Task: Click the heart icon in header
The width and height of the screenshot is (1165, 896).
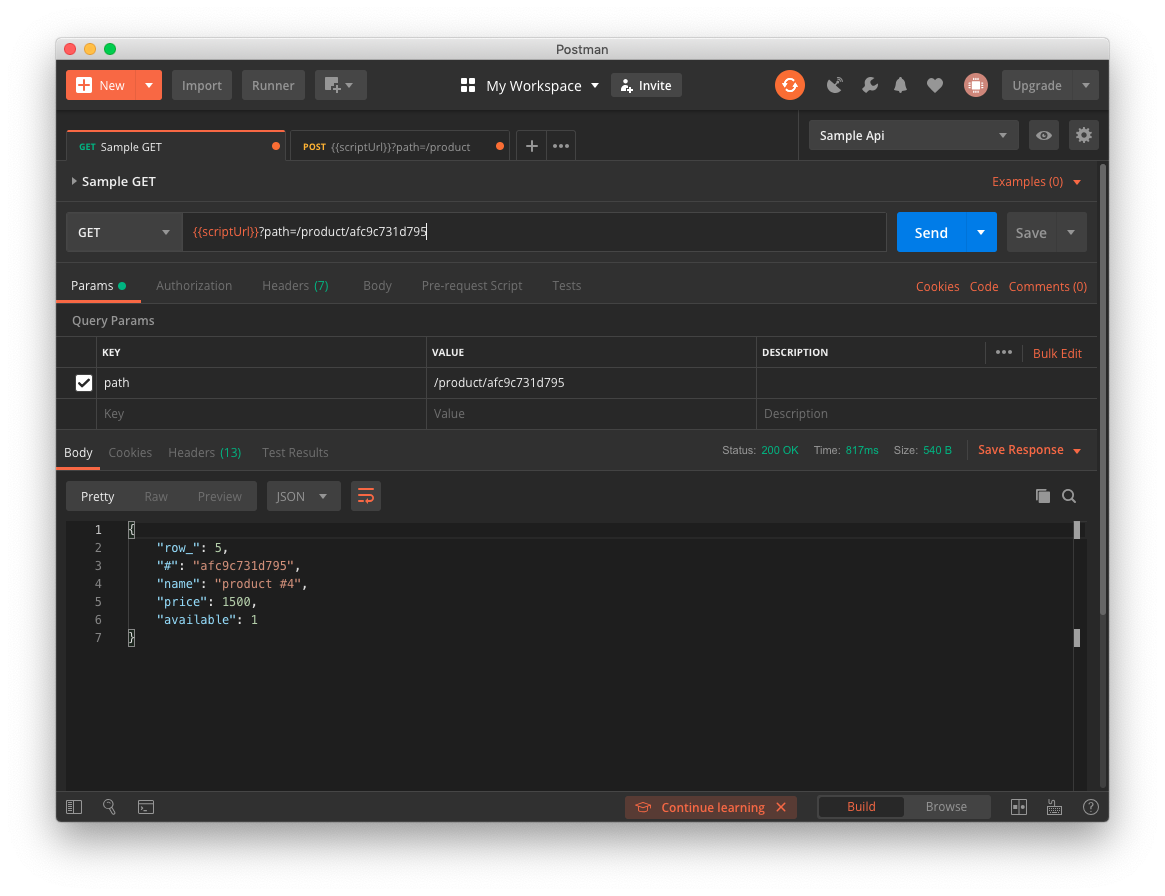Action: click(935, 85)
